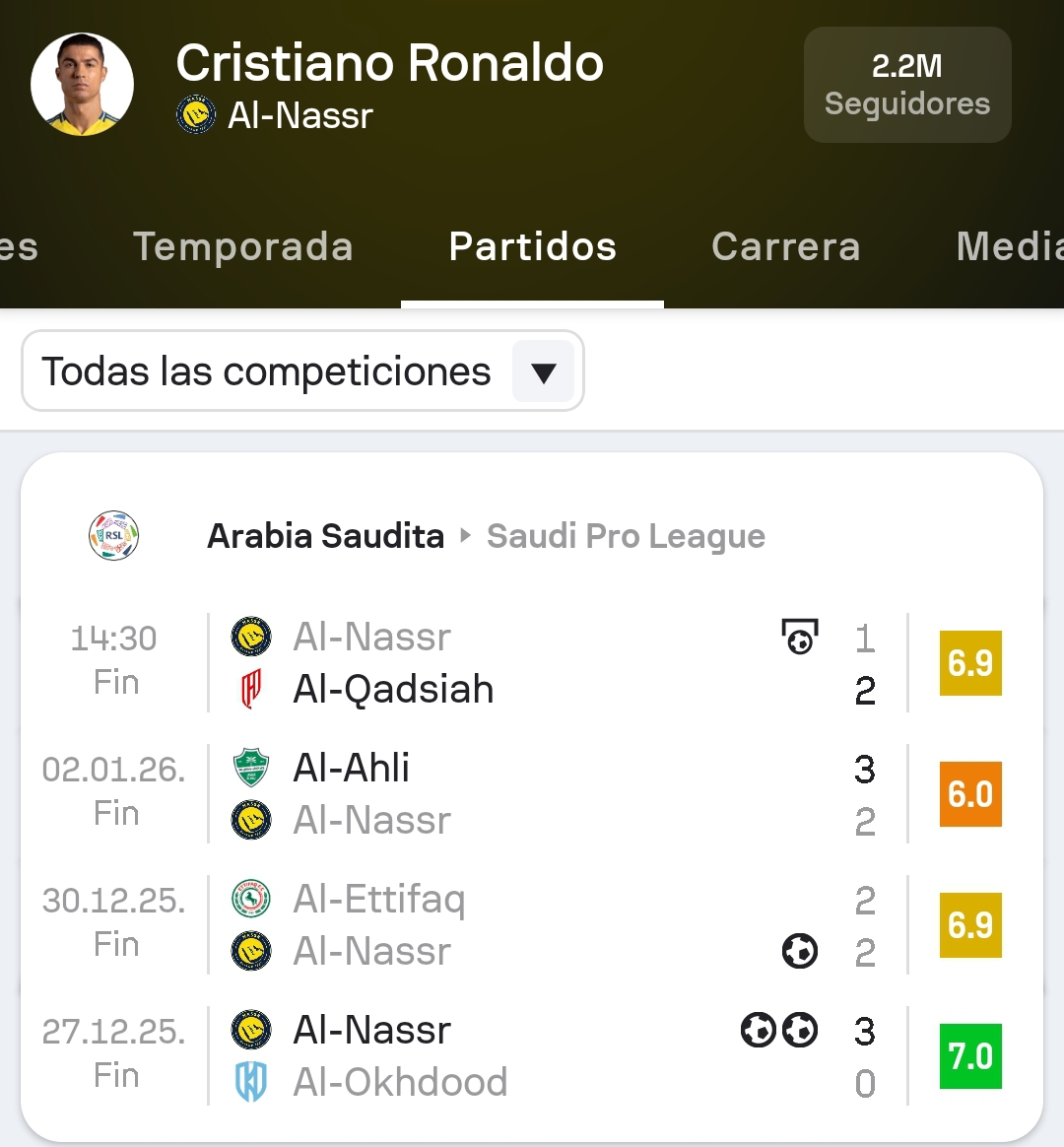1064x1147 pixels.
Task: Click the 2.2M Seguidores button
Action: (x=907, y=85)
